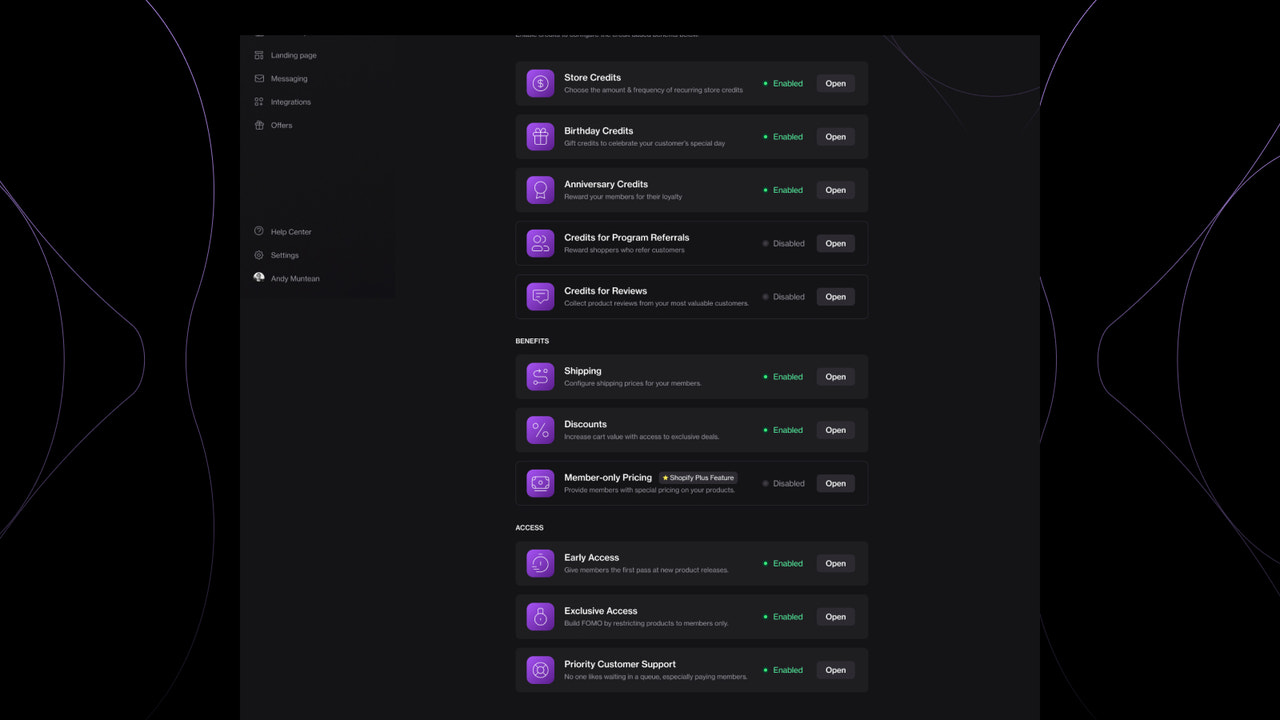The image size is (1280, 720).
Task: Select the Store Credits dollar icon
Action: (540, 83)
